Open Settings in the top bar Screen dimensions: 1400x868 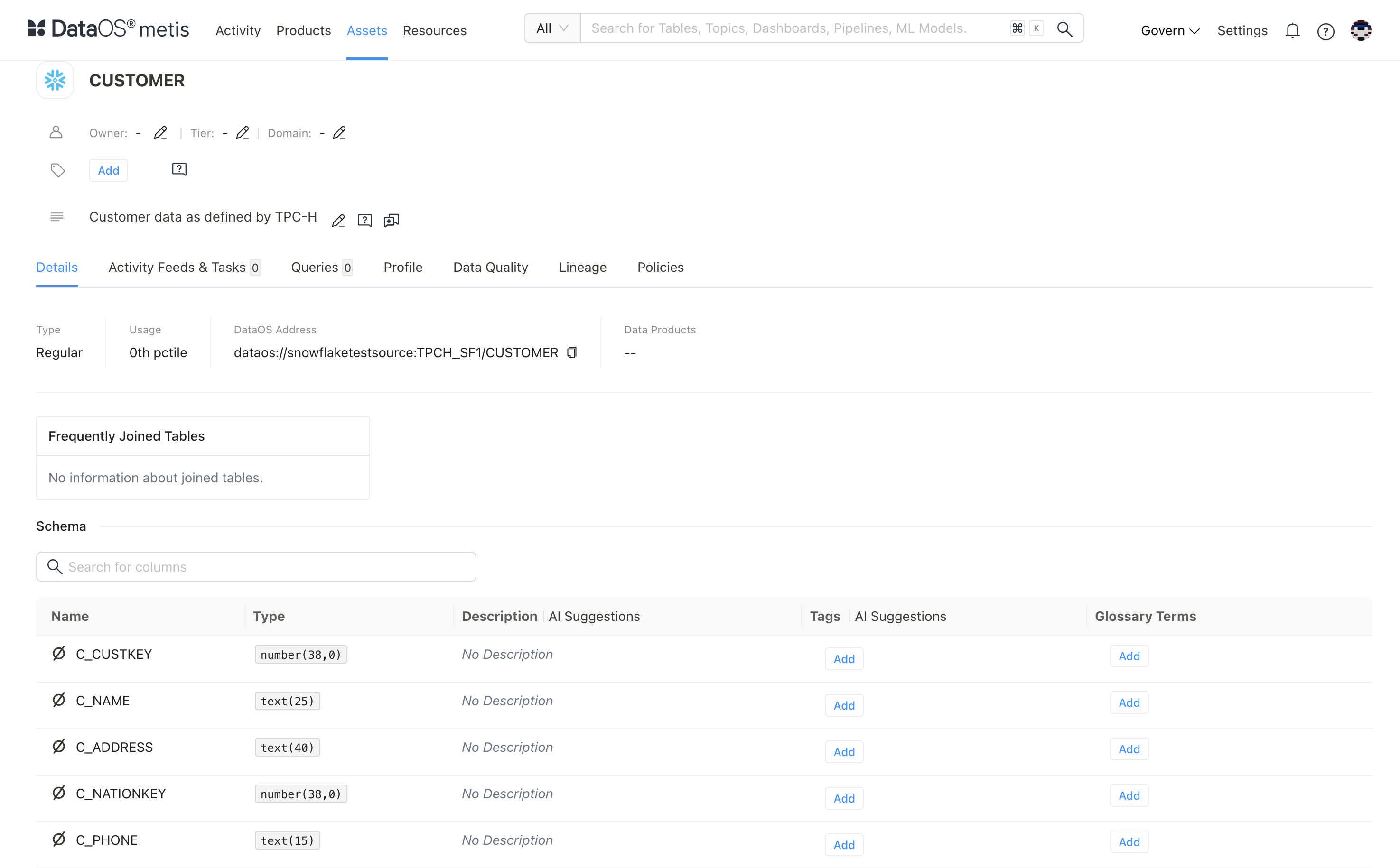coord(1242,30)
